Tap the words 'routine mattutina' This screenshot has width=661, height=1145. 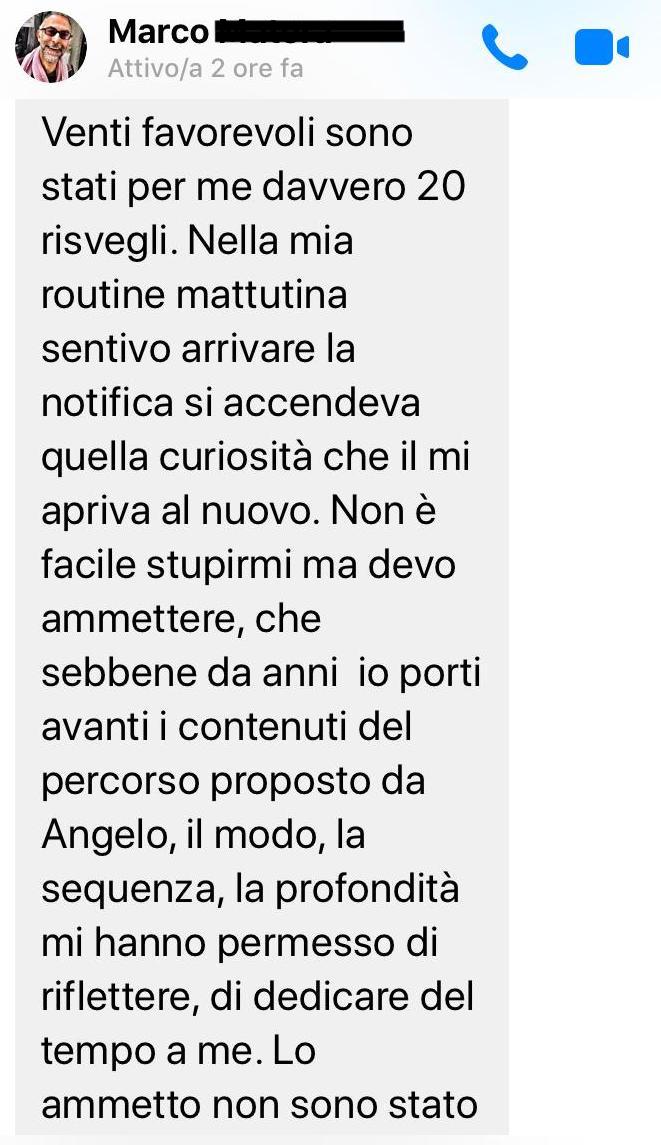click(194, 295)
